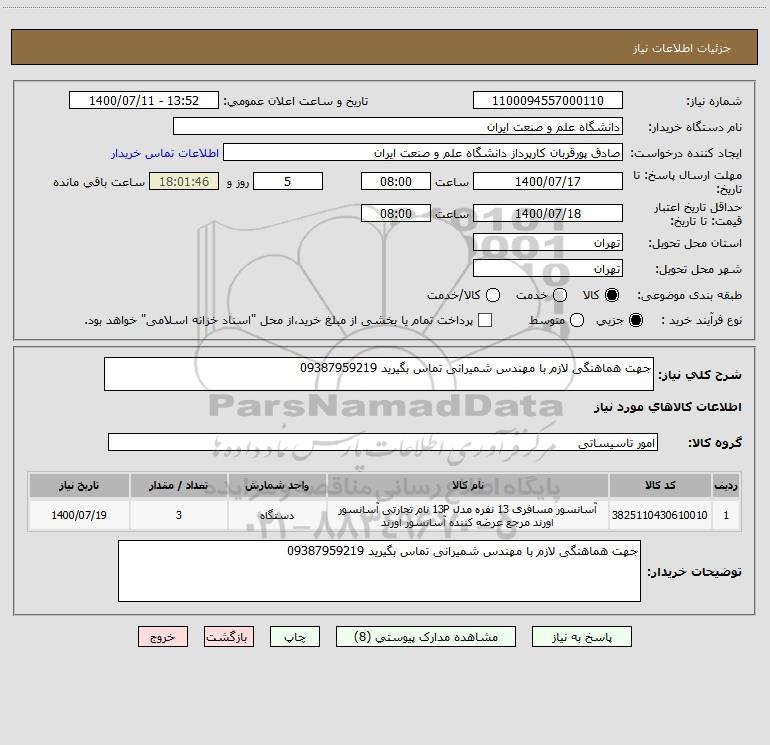Click the need number field 1100094557000110
Image resolution: width=770 pixels, height=745 pixels.
(548, 100)
